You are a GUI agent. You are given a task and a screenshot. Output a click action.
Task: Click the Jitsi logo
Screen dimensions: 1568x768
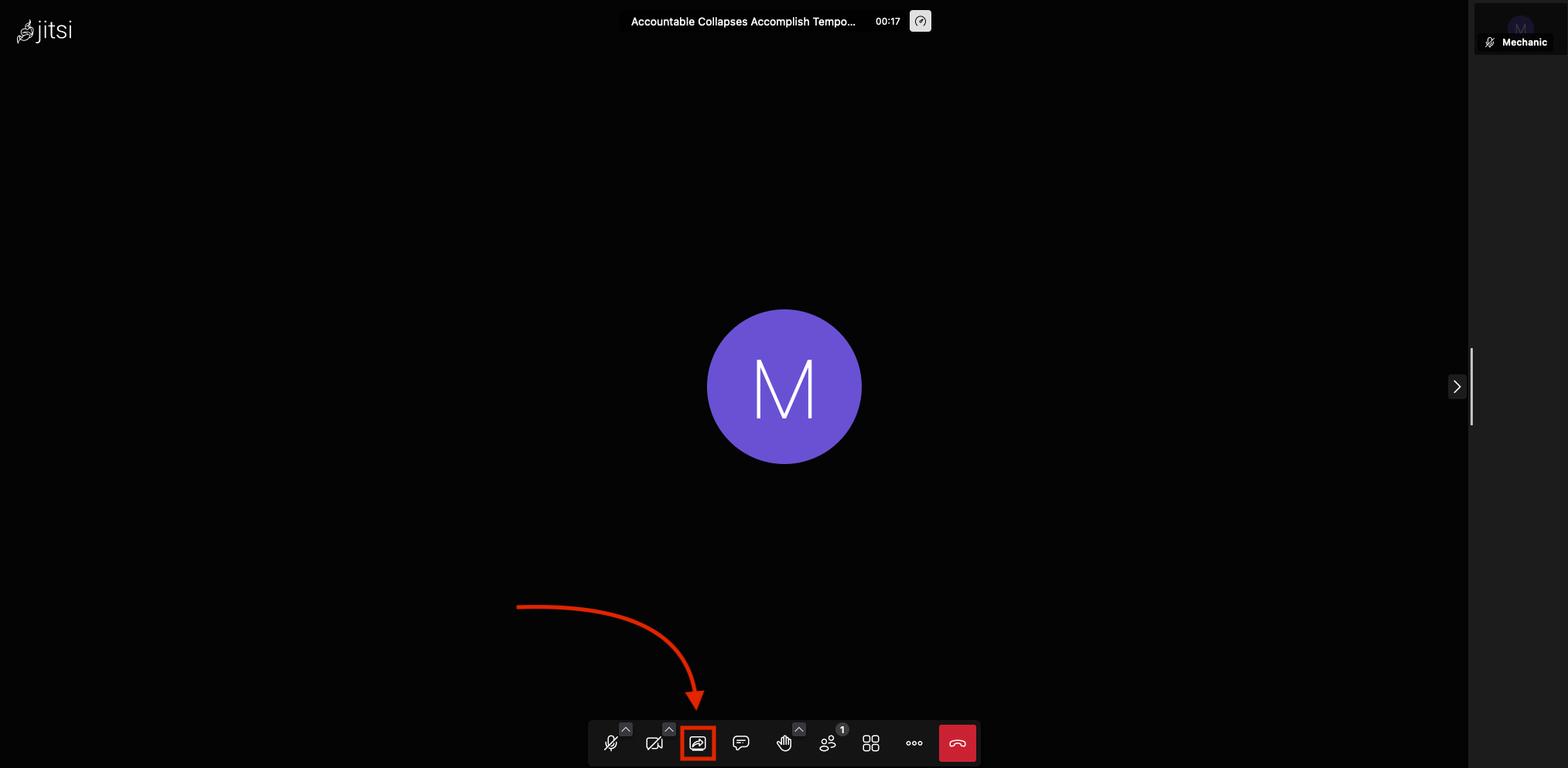click(45, 31)
